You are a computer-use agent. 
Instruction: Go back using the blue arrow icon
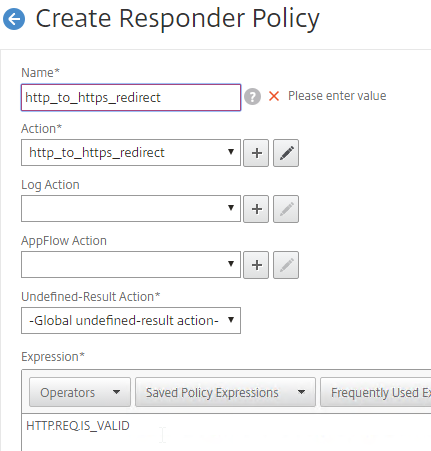coord(14,19)
